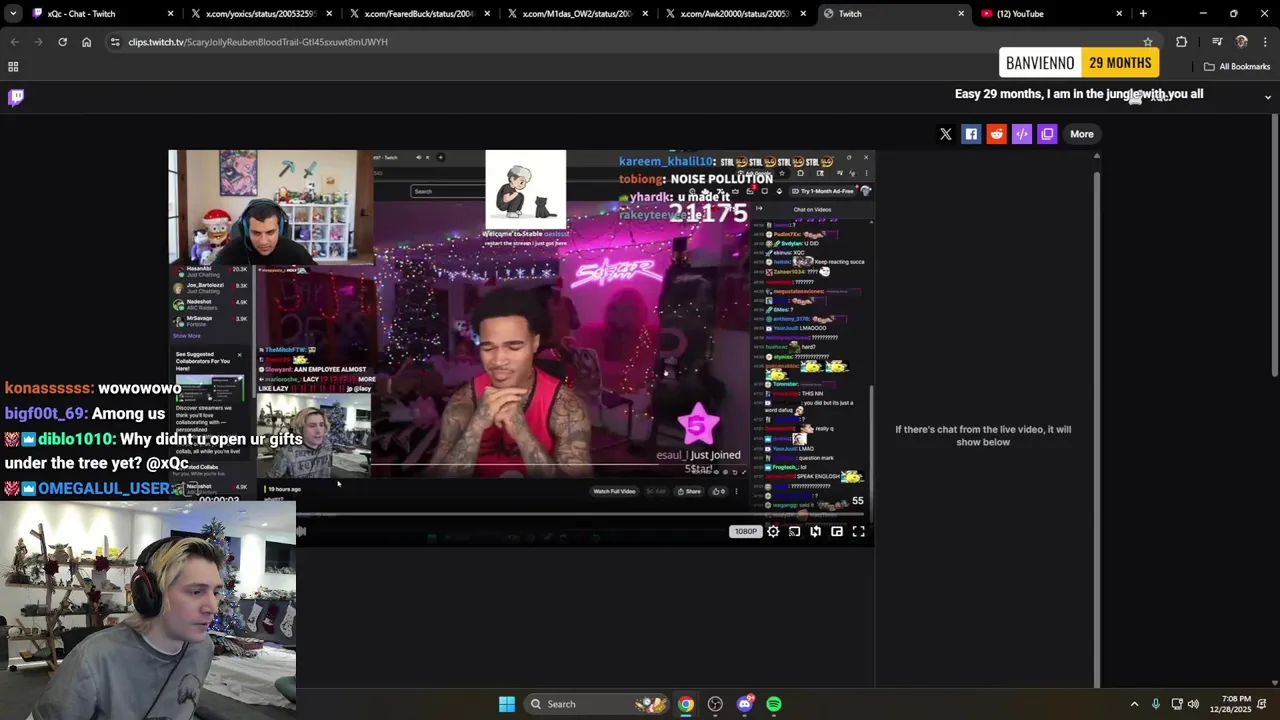Open Spotify from the taskbar
The width and height of the screenshot is (1280, 720).
tap(774, 704)
